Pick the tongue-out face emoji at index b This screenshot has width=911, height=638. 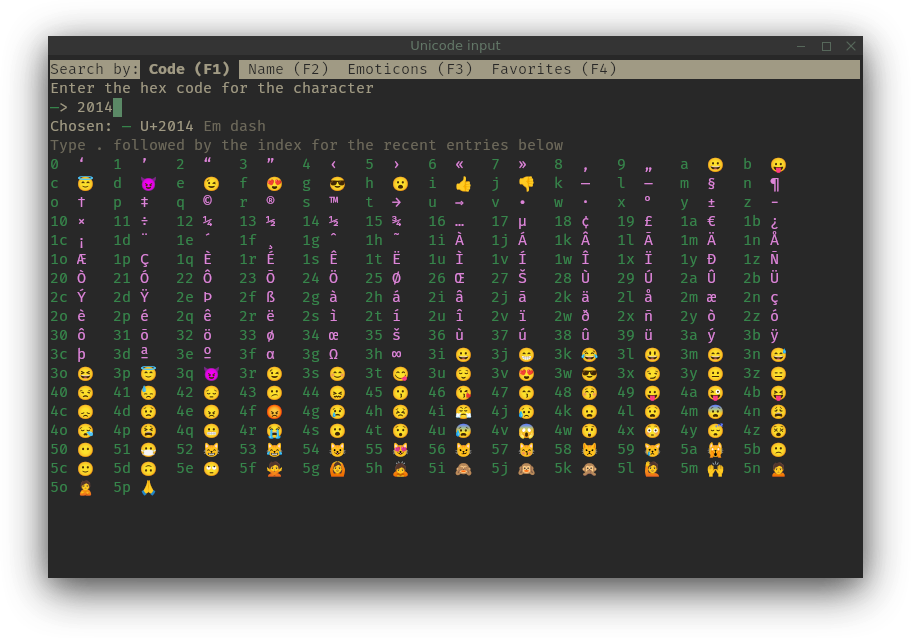click(x=778, y=165)
